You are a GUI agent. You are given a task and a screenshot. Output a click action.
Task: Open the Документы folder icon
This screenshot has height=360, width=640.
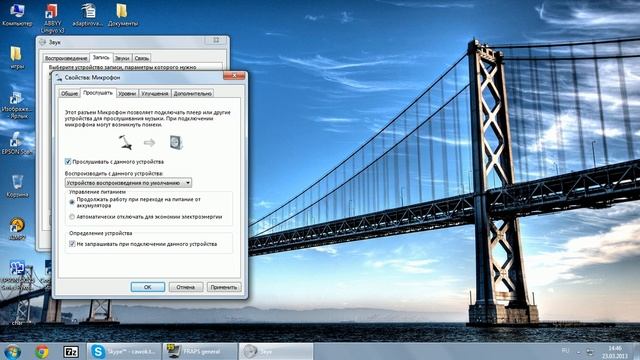[122, 15]
